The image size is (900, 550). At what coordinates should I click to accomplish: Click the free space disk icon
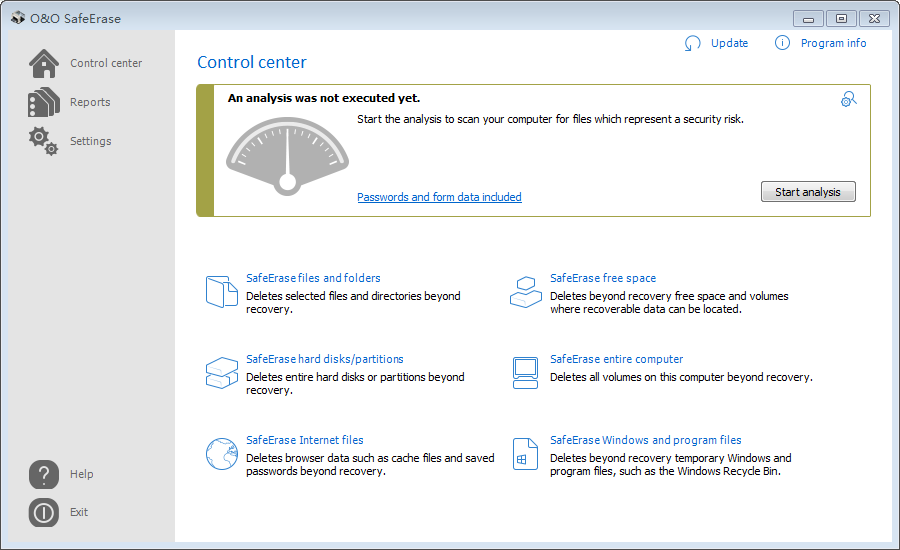[526, 292]
